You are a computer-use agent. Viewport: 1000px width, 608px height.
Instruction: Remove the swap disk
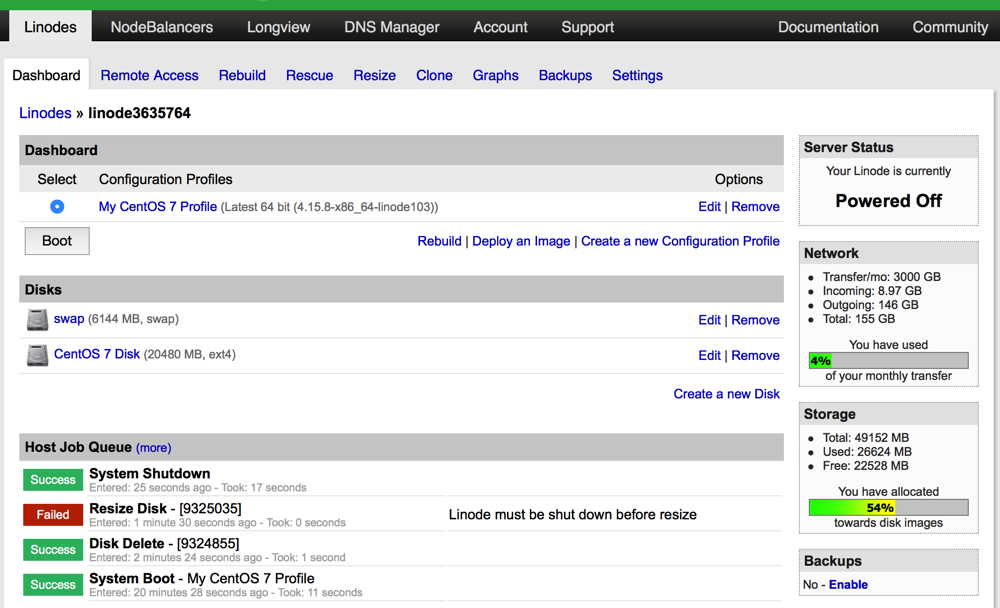click(x=755, y=320)
